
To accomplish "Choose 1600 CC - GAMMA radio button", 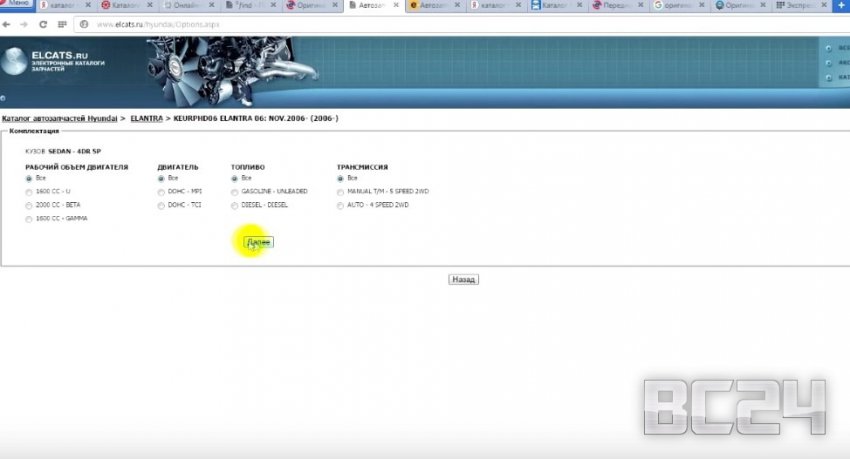I will 29,218.
